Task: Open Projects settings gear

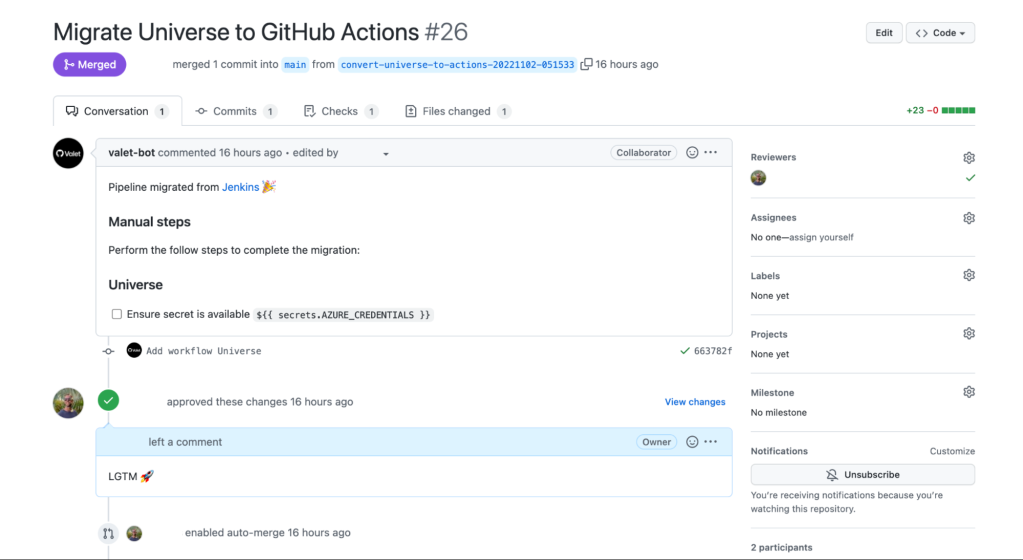Action: (x=969, y=334)
